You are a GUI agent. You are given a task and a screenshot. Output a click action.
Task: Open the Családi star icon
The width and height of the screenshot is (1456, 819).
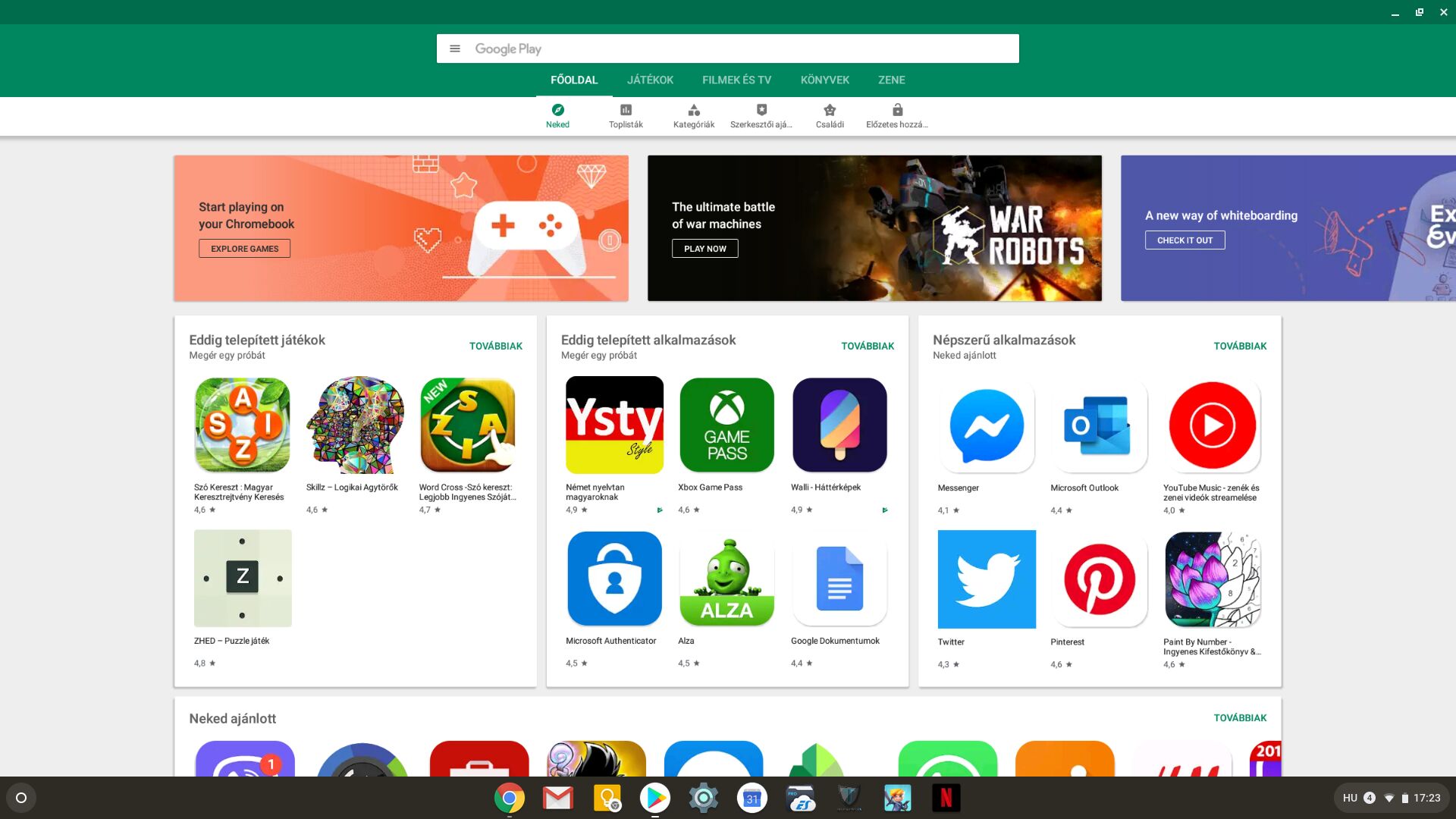click(830, 110)
